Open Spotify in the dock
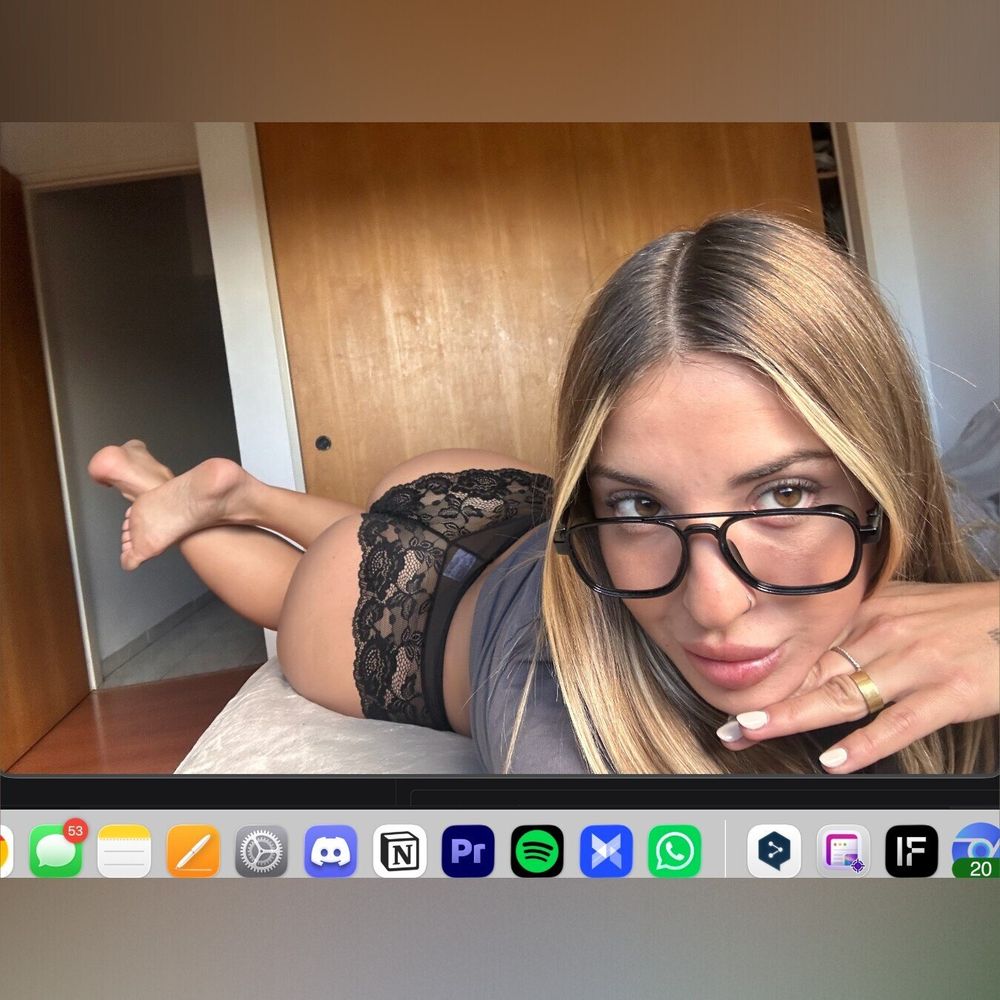The image size is (1000, 1000). click(537, 851)
